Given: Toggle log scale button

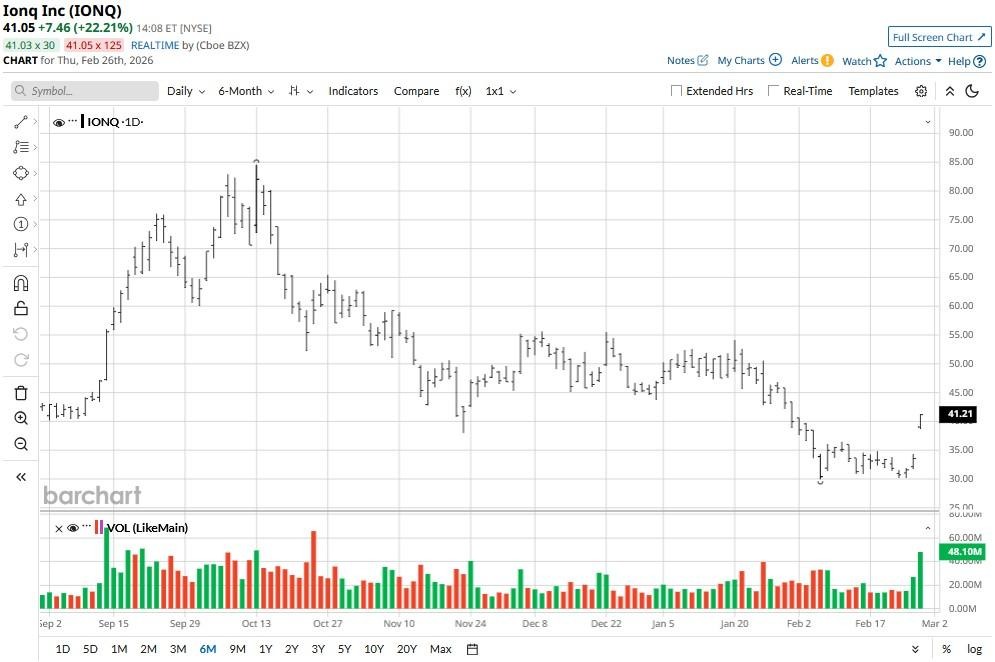Looking at the screenshot, I should [974, 649].
